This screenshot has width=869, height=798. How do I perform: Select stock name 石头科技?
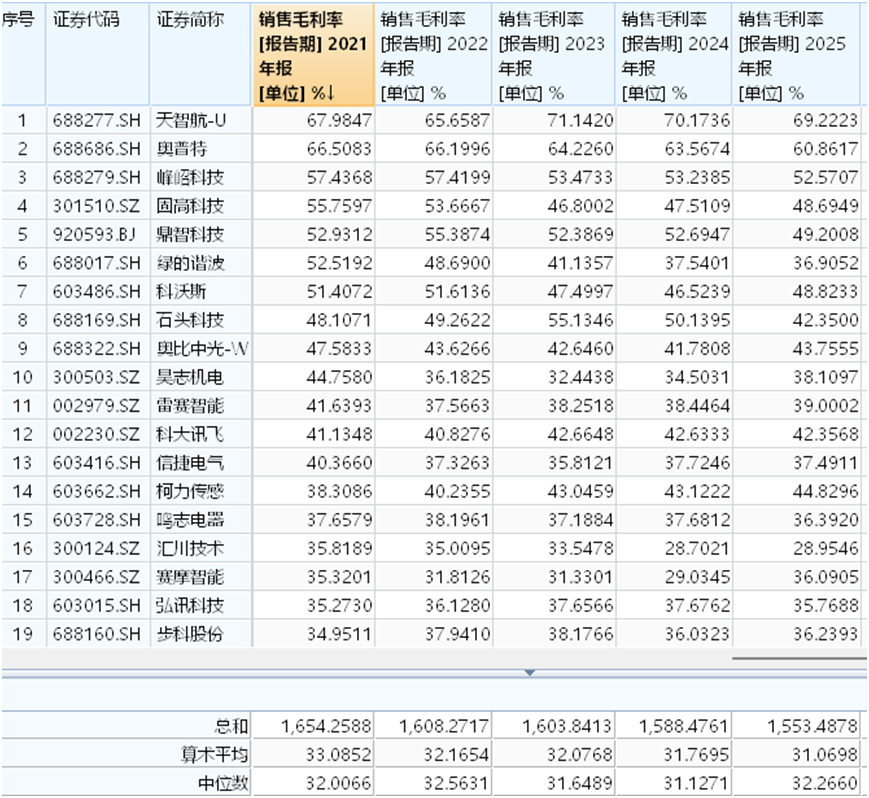point(190,320)
